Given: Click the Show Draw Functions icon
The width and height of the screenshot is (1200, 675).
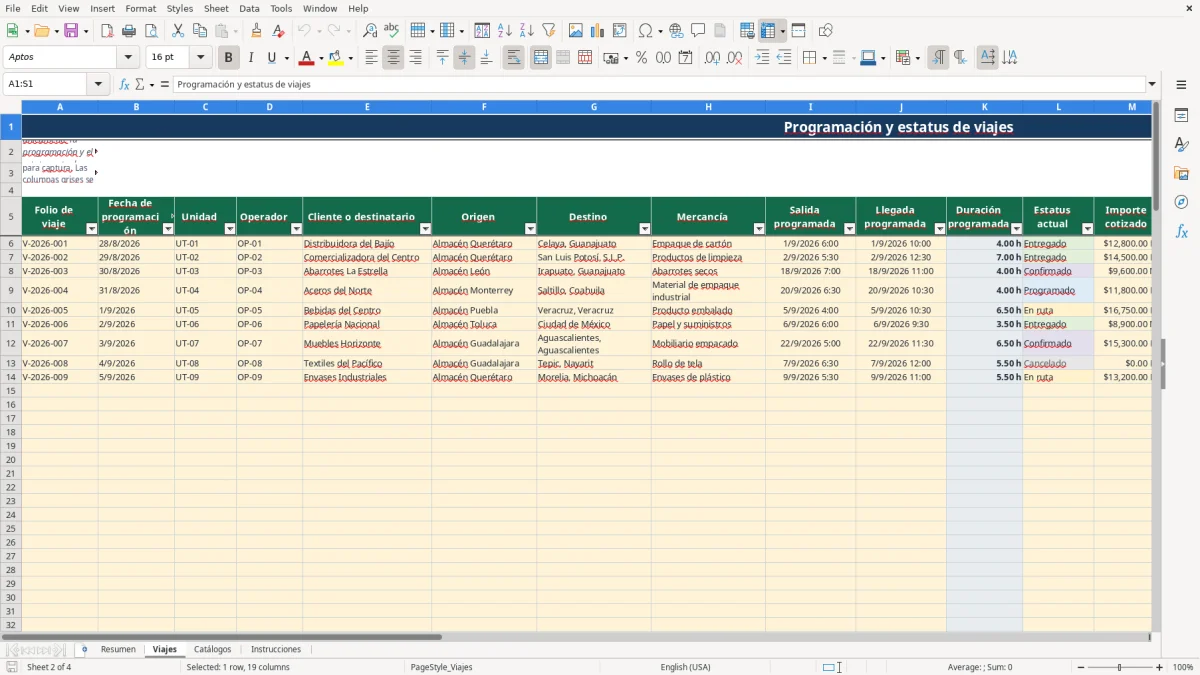Looking at the screenshot, I should coord(826,31).
